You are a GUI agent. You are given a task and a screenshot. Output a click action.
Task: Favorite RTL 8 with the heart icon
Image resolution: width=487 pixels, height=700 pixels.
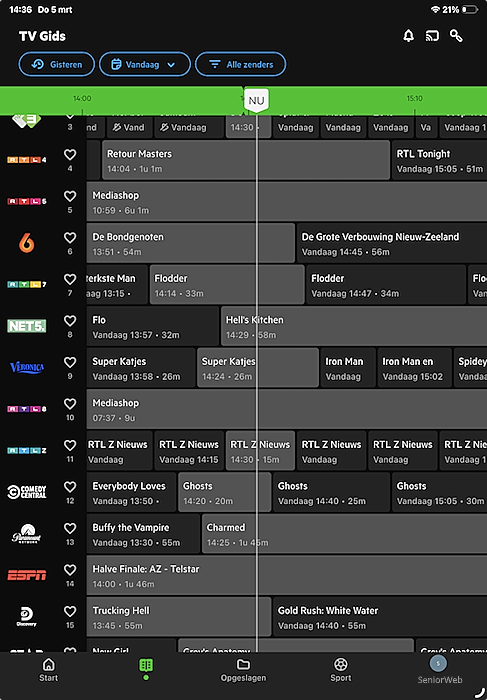(x=70, y=404)
